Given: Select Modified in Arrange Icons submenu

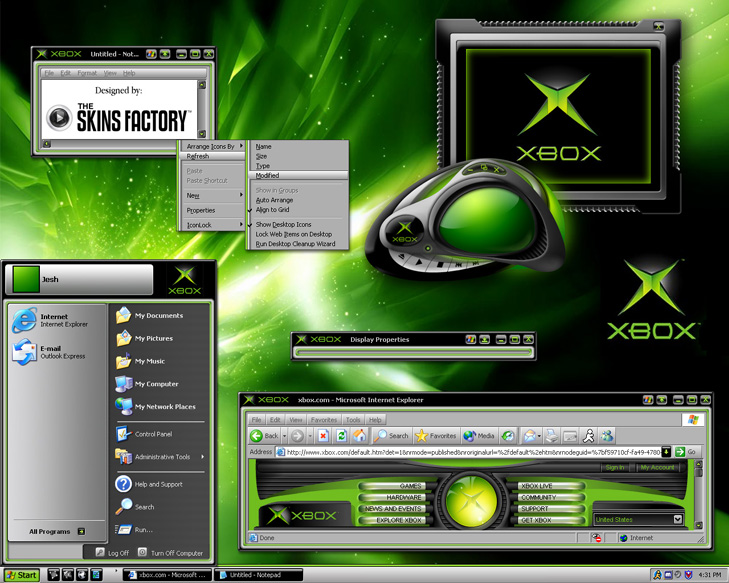Looking at the screenshot, I should click(298, 175).
